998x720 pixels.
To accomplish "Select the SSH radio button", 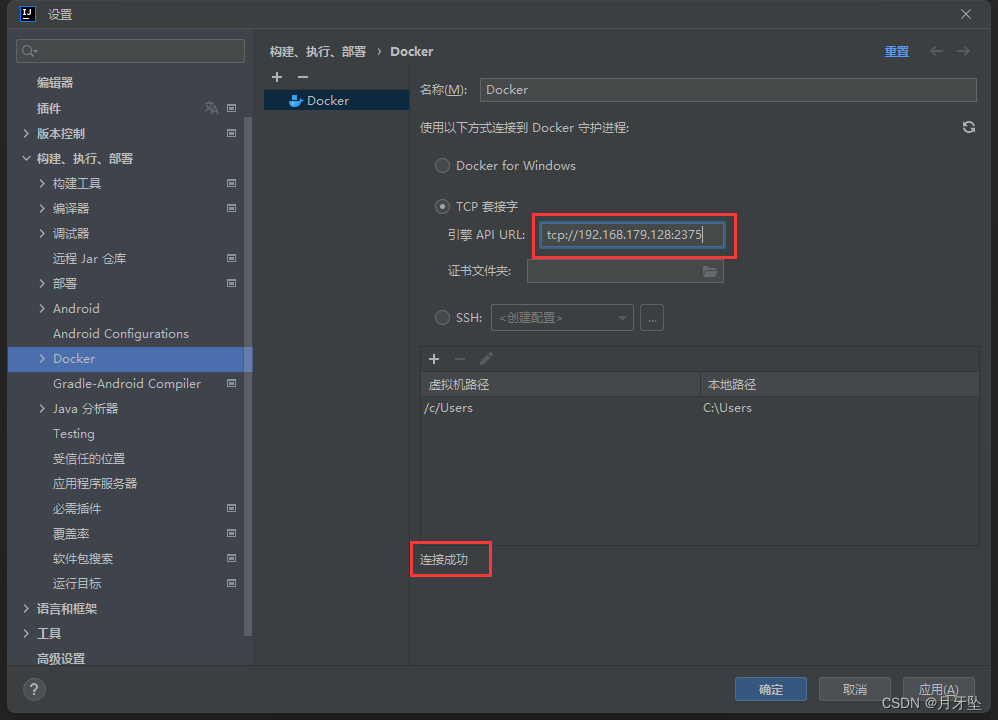I will (442, 317).
